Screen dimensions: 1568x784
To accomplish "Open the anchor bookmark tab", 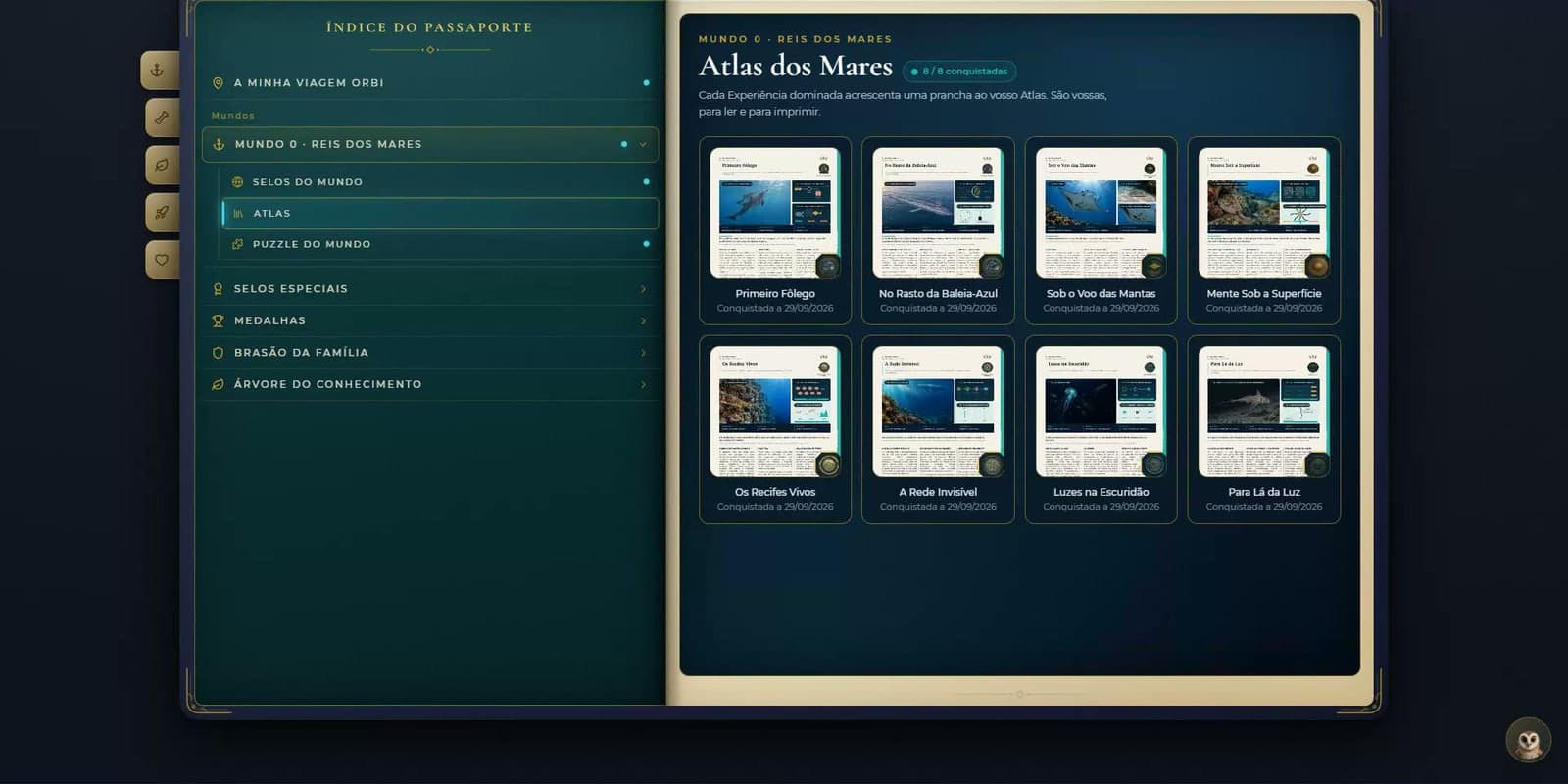I will click(x=159, y=70).
